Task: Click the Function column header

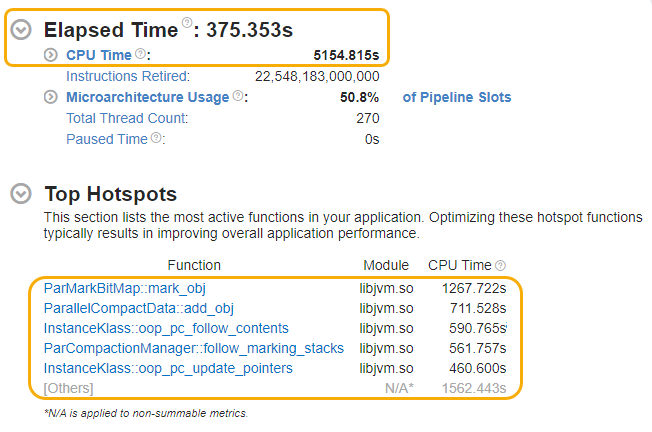Action: pos(194,265)
